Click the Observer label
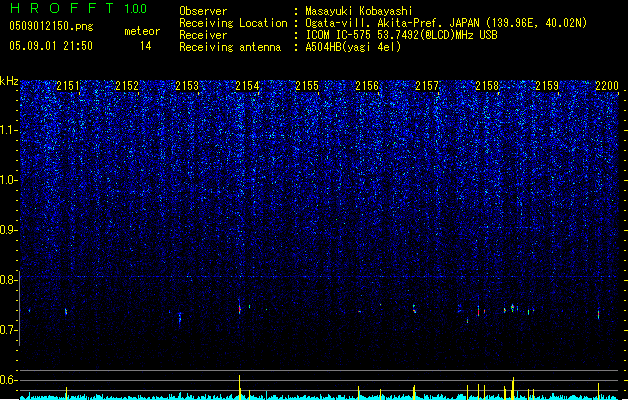This screenshot has width=629, height=400. tap(203, 11)
